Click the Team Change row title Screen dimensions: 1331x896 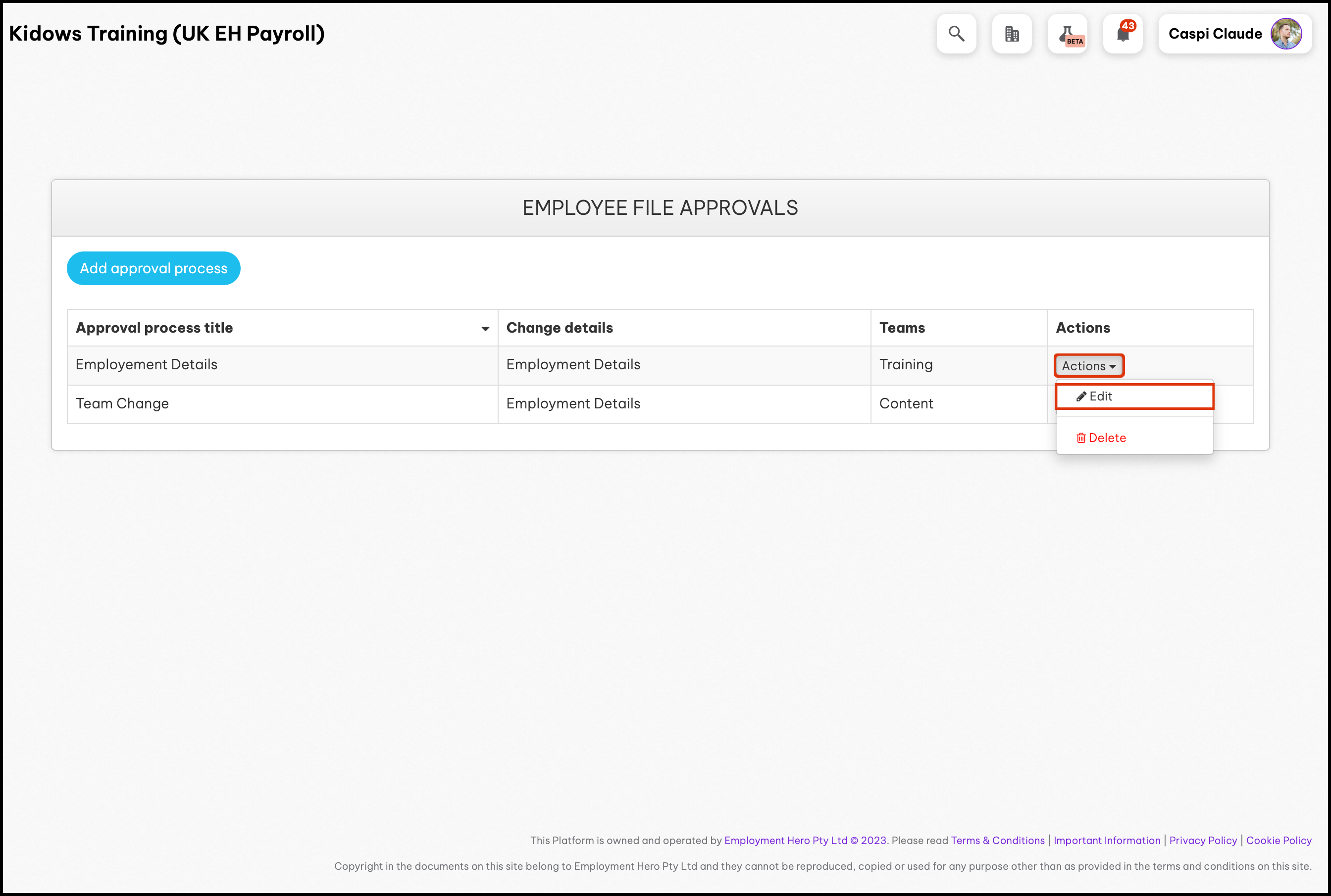pos(122,404)
